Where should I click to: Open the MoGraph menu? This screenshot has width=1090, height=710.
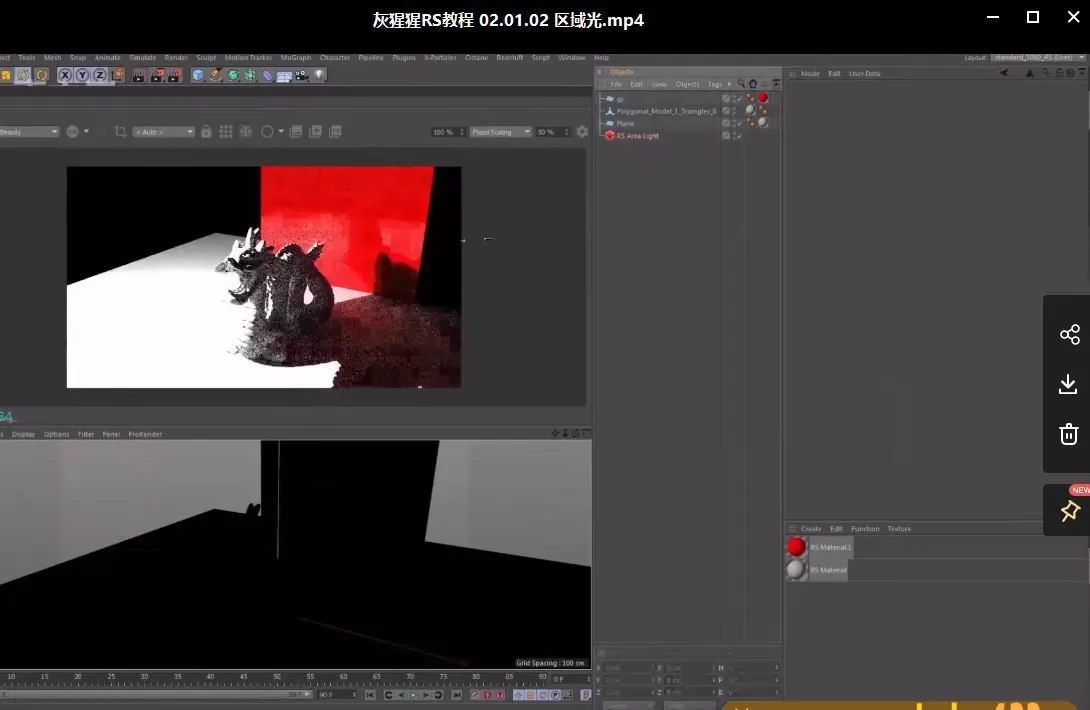pyautogui.click(x=295, y=58)
